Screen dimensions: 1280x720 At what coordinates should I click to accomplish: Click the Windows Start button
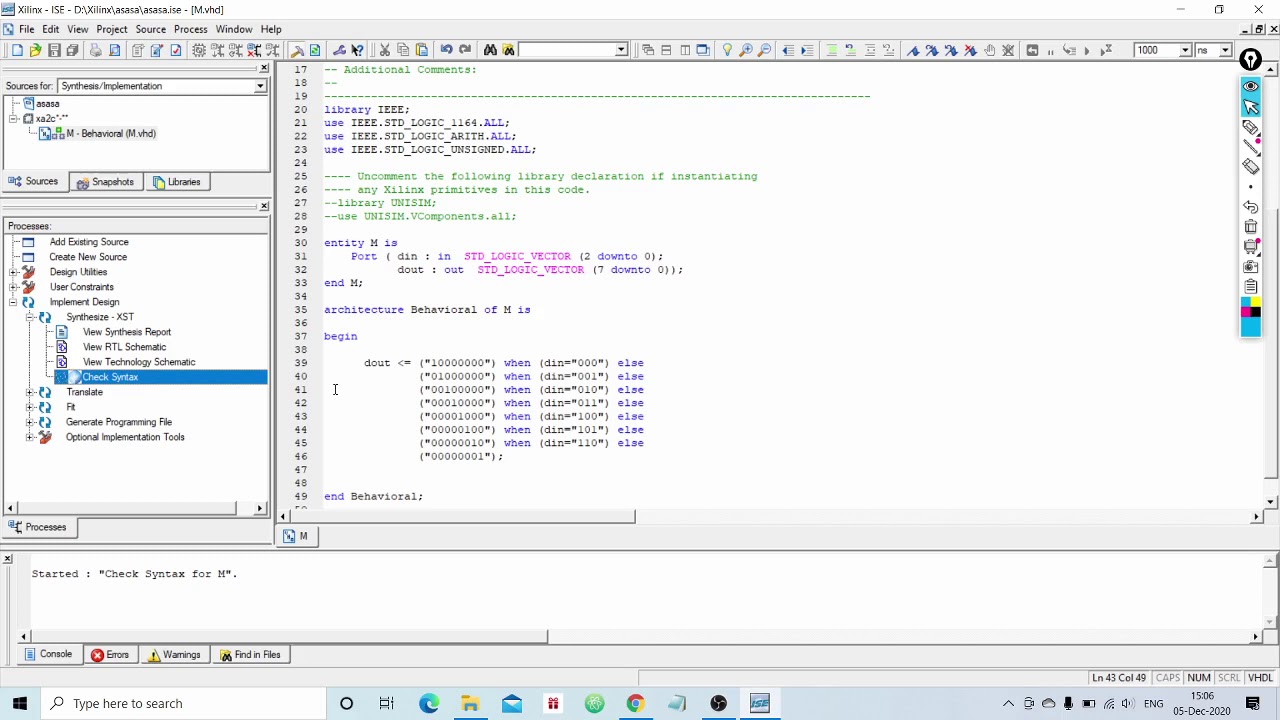click(x=20, y=703)
